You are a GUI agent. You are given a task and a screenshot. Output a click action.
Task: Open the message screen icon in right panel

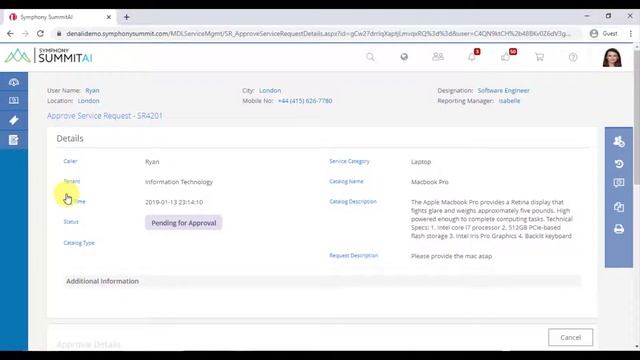619,183
